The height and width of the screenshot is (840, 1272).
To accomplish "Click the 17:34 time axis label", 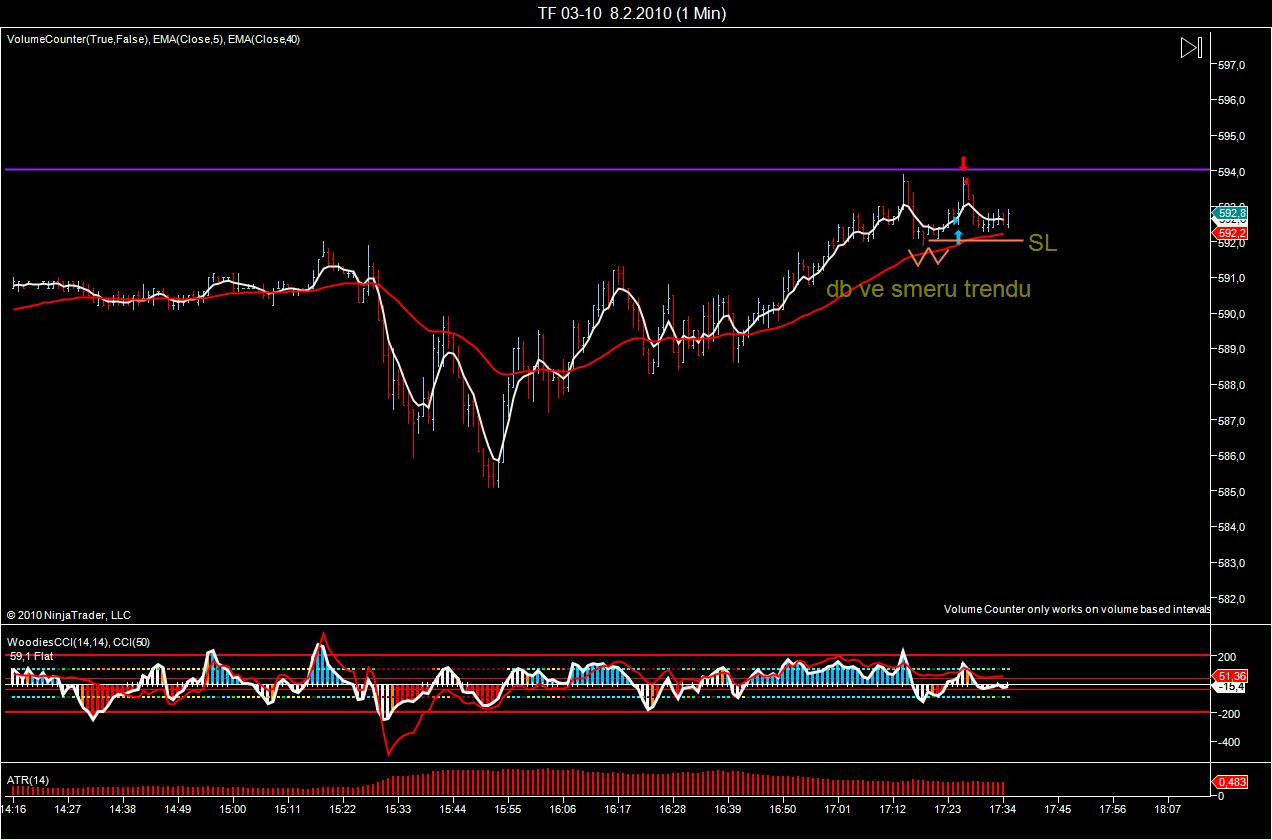I will 1002,808.
